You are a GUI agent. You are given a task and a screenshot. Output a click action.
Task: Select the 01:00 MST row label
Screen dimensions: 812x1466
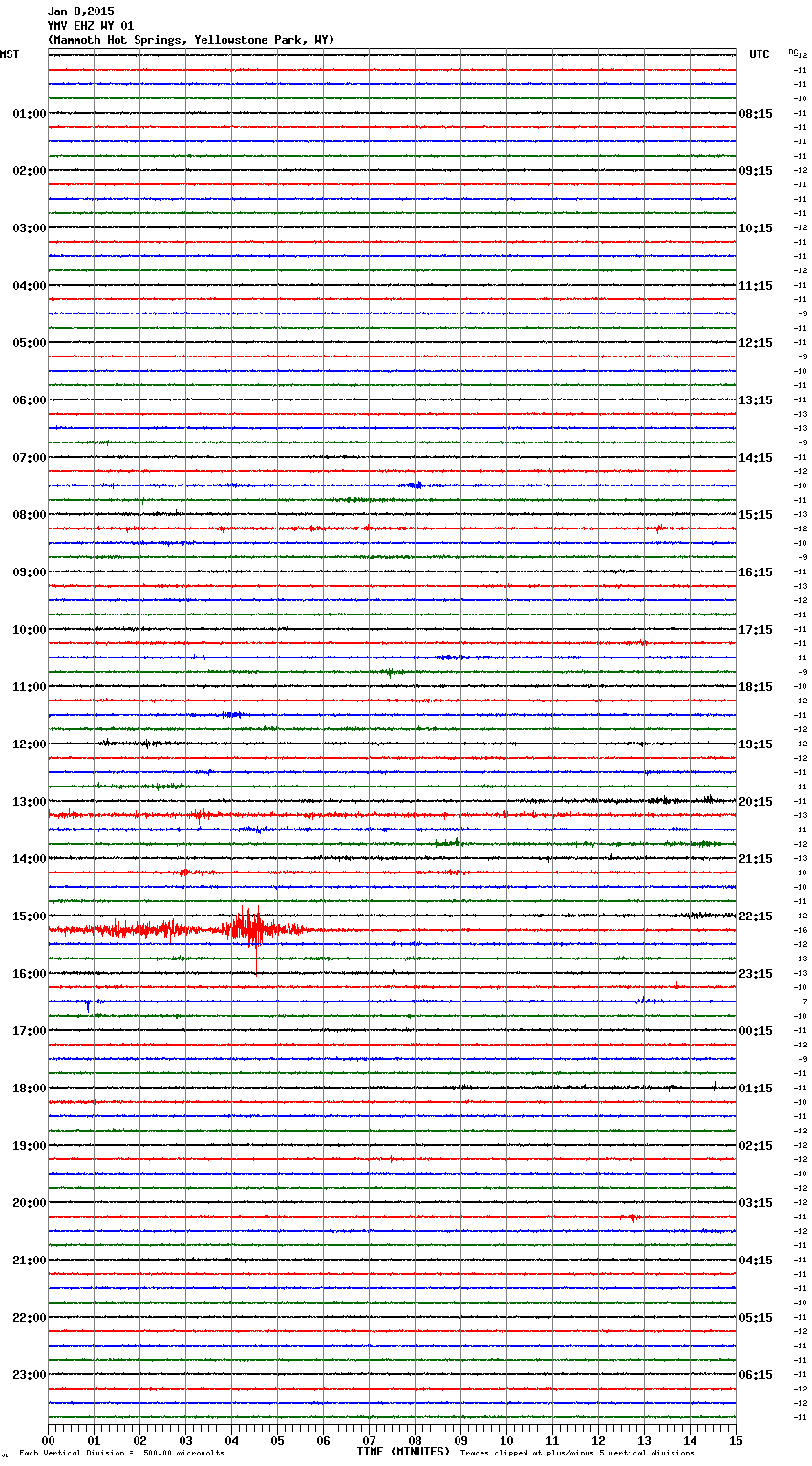click(30, 114)
